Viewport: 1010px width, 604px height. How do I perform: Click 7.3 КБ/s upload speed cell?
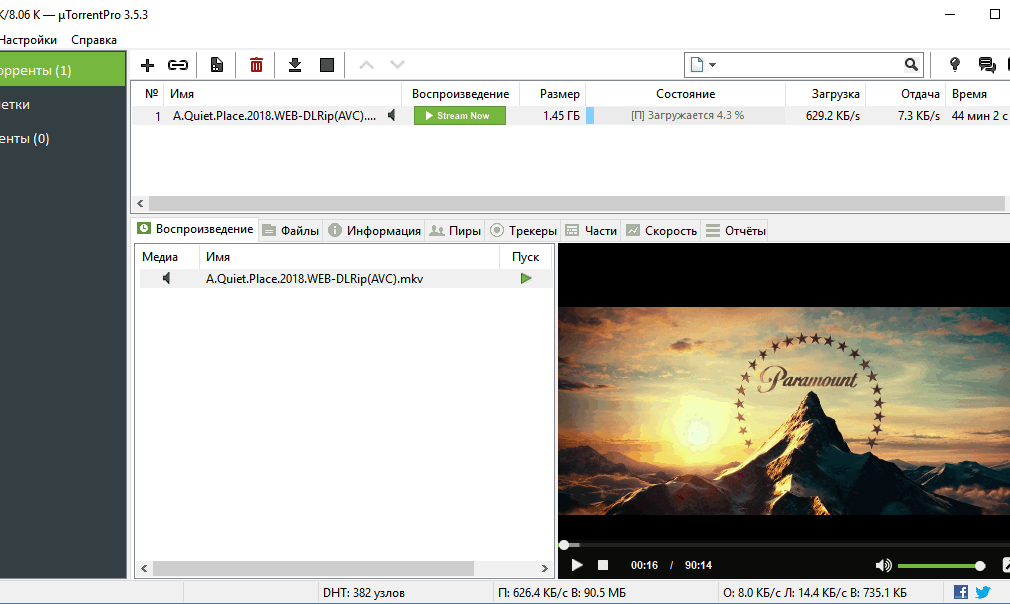(919, 116)
